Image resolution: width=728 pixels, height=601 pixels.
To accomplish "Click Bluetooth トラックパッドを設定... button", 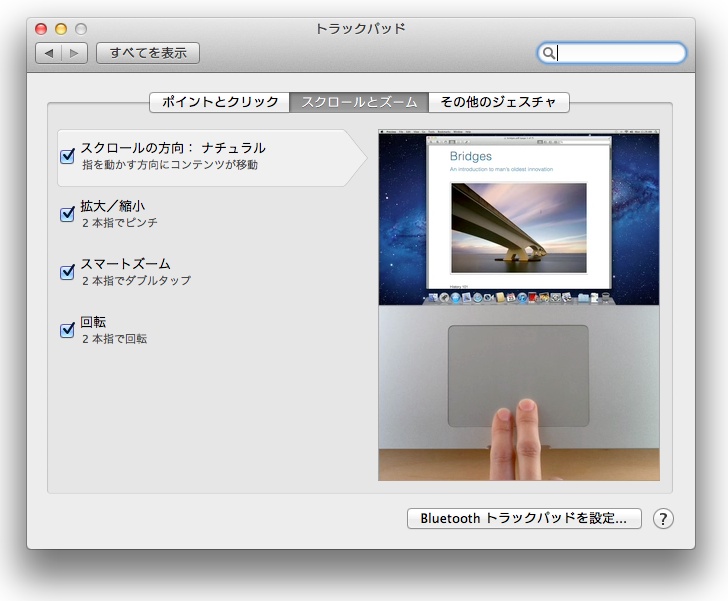I will pyautogui.click(x=524, y=518).
